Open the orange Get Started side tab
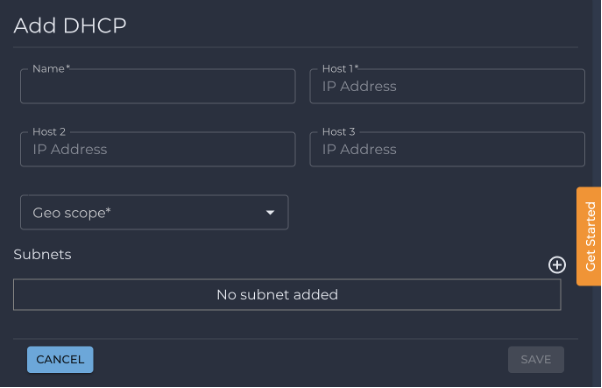The image size is (602, 388). point(589,236)
